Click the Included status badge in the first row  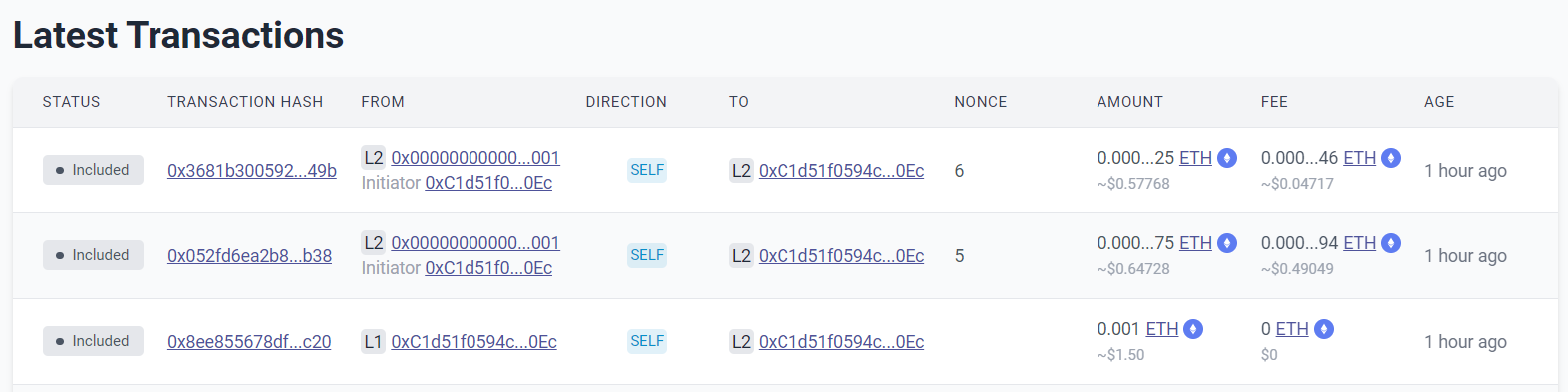(x=93, y=170)
